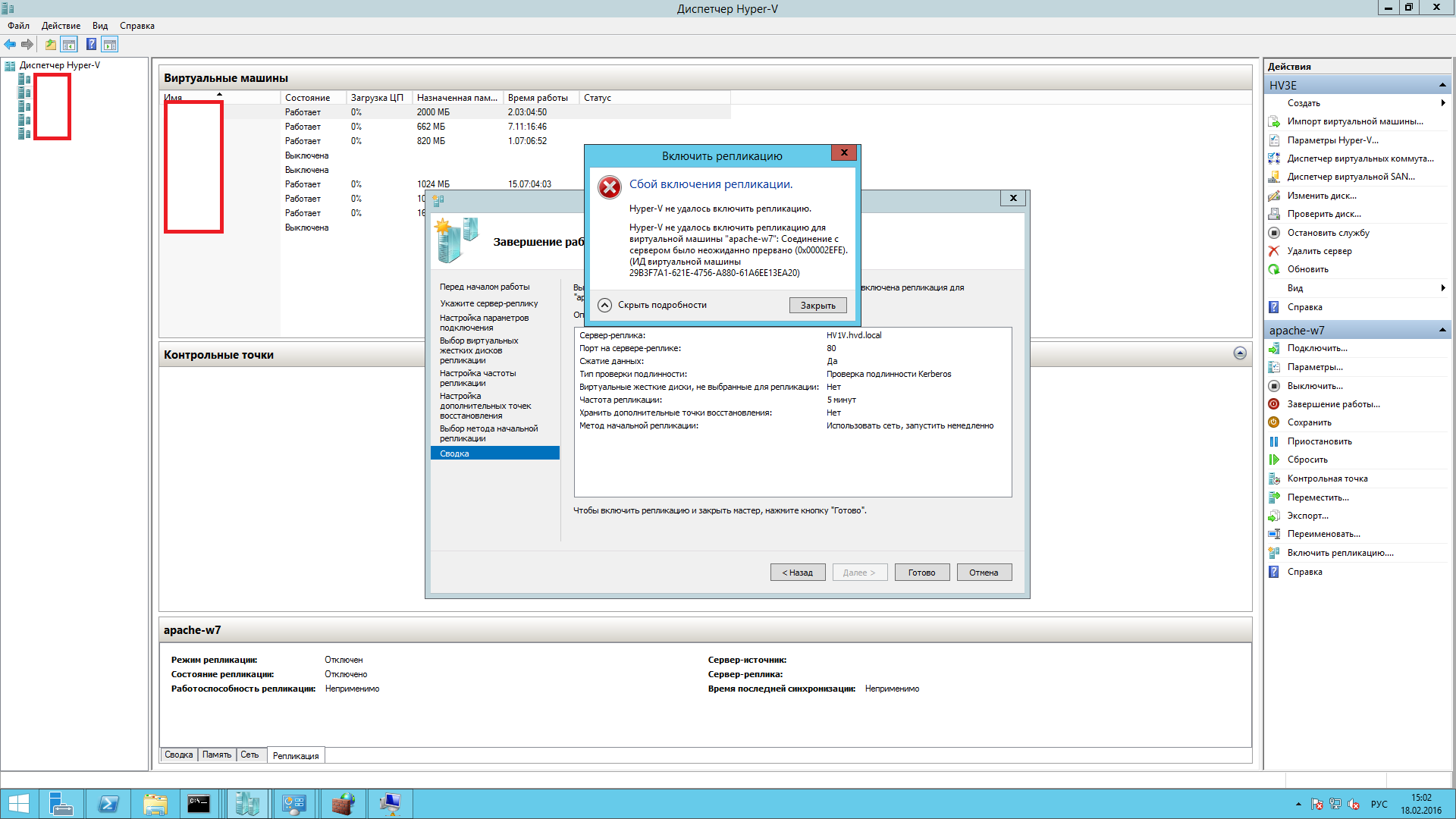The image size is (1456, 819).
Task: Switch to the Репликация tab
Action: (296, 755)
